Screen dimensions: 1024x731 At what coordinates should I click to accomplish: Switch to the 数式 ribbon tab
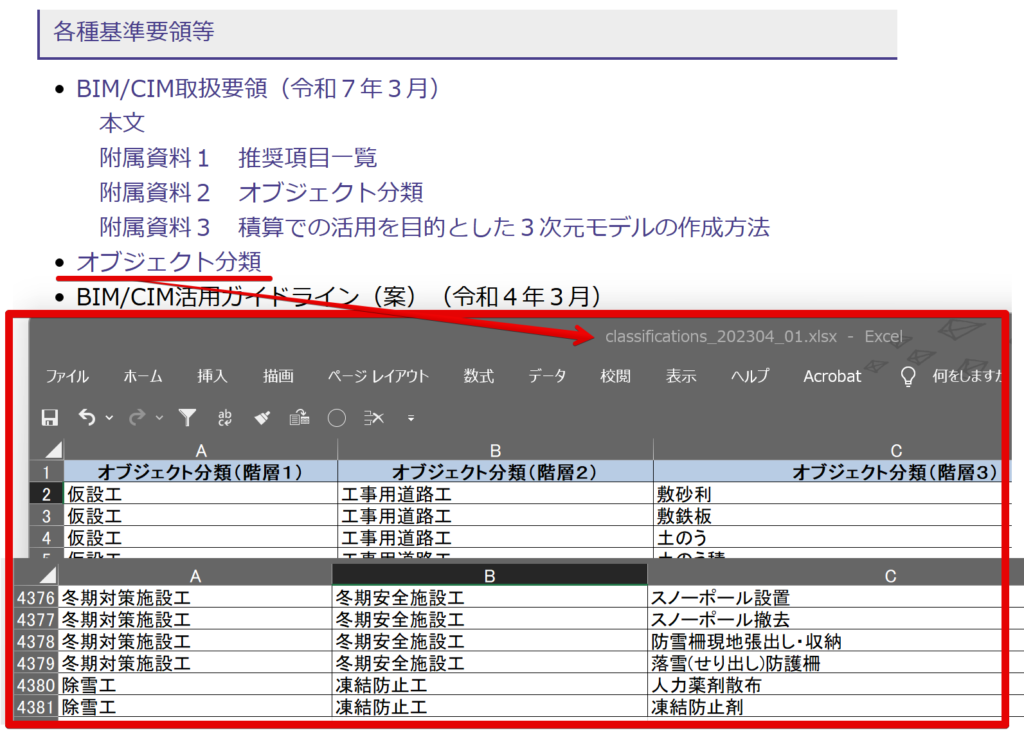(478, 376)
